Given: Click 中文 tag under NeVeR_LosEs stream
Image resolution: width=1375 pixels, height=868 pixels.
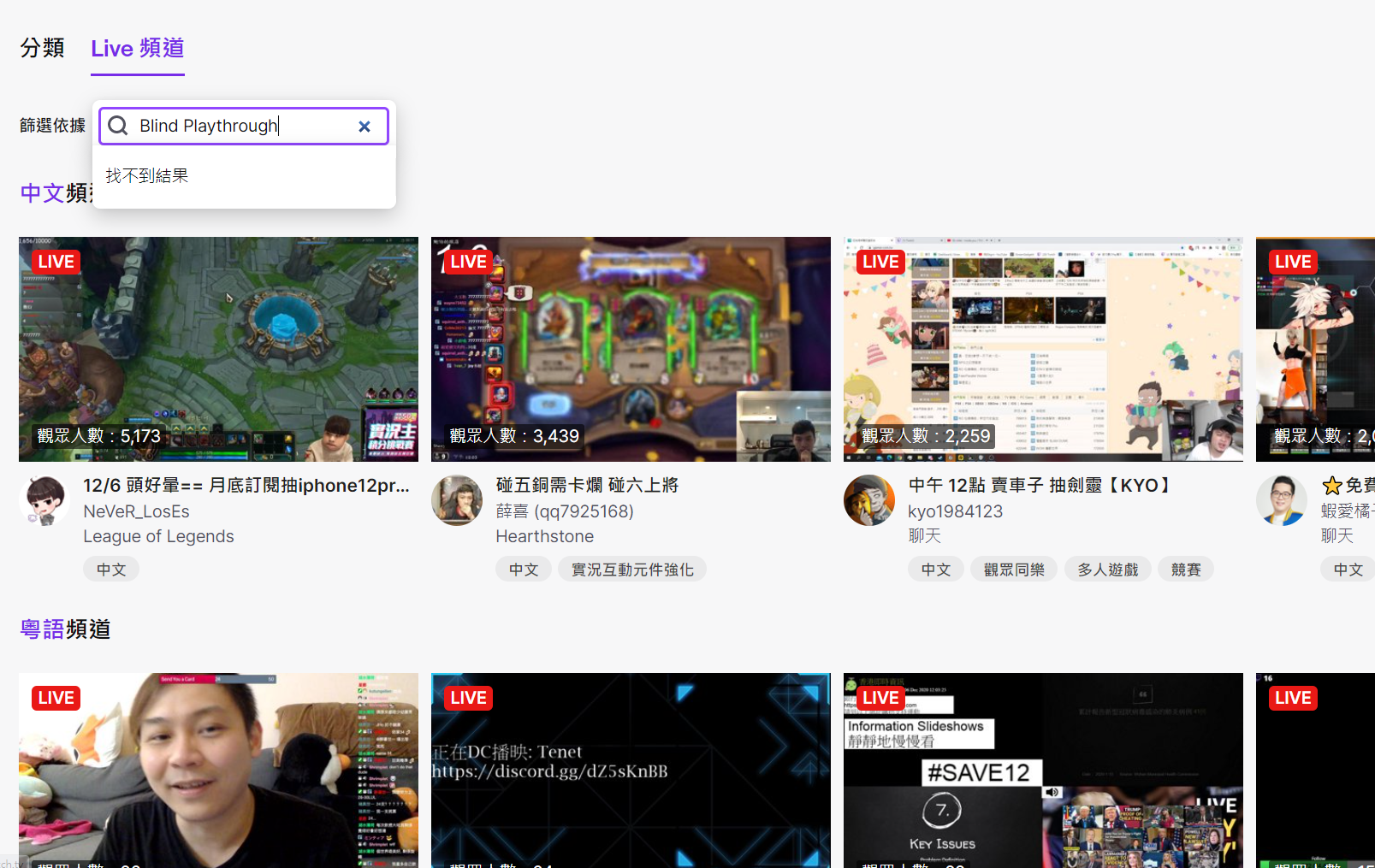Looking at the screenshot, I should click(x=111, y=570).
